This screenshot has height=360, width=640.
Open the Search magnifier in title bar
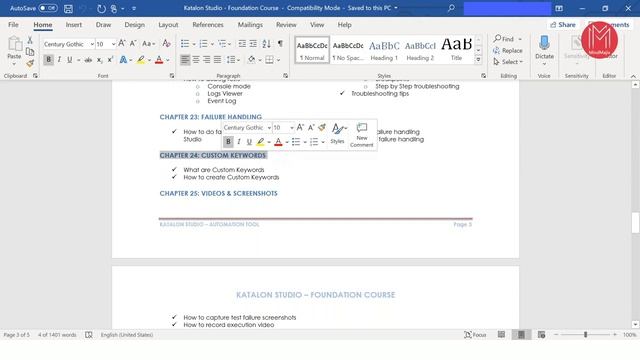[451, 8]
